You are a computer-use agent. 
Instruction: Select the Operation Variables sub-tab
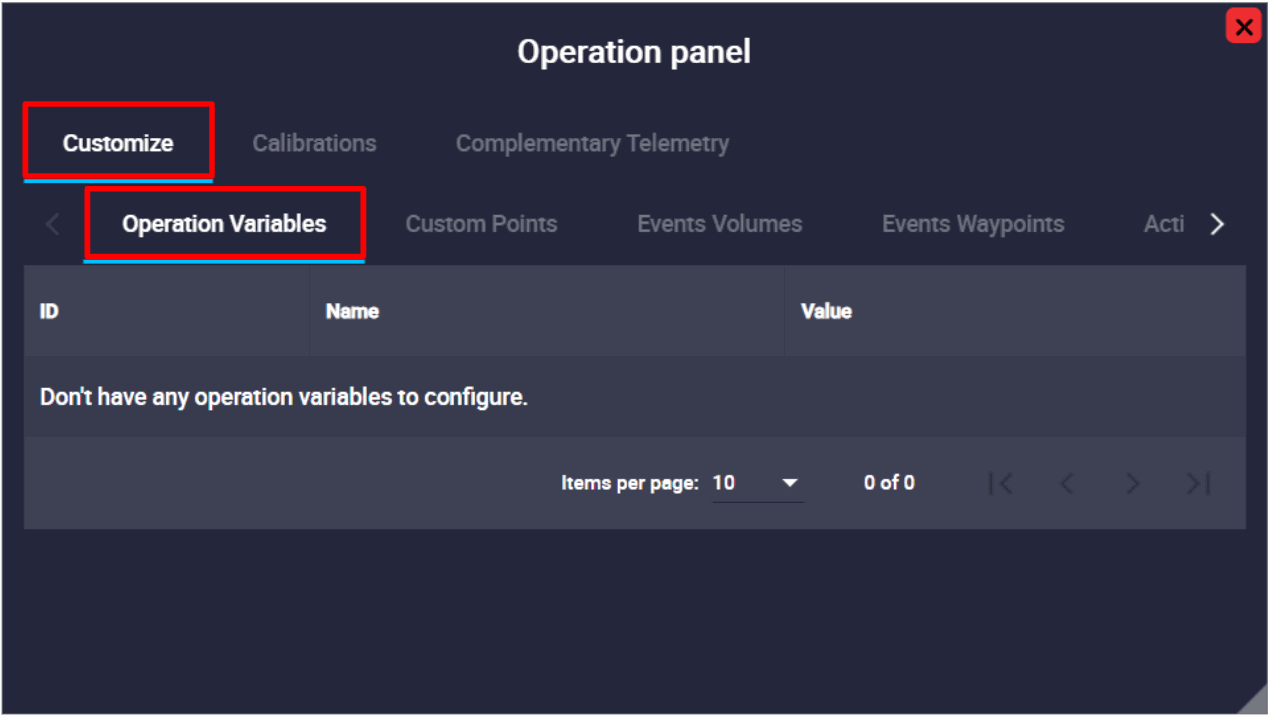pos(224,224)
